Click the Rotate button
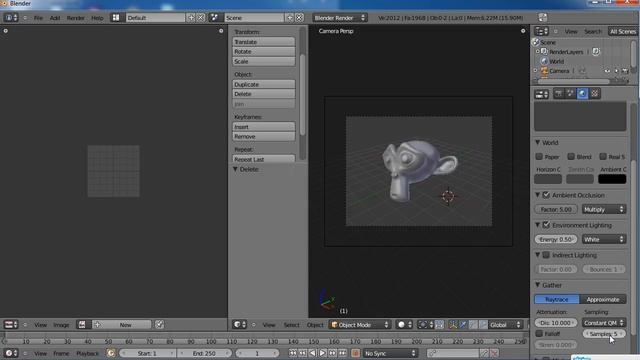640x360 pixels. 264,52
